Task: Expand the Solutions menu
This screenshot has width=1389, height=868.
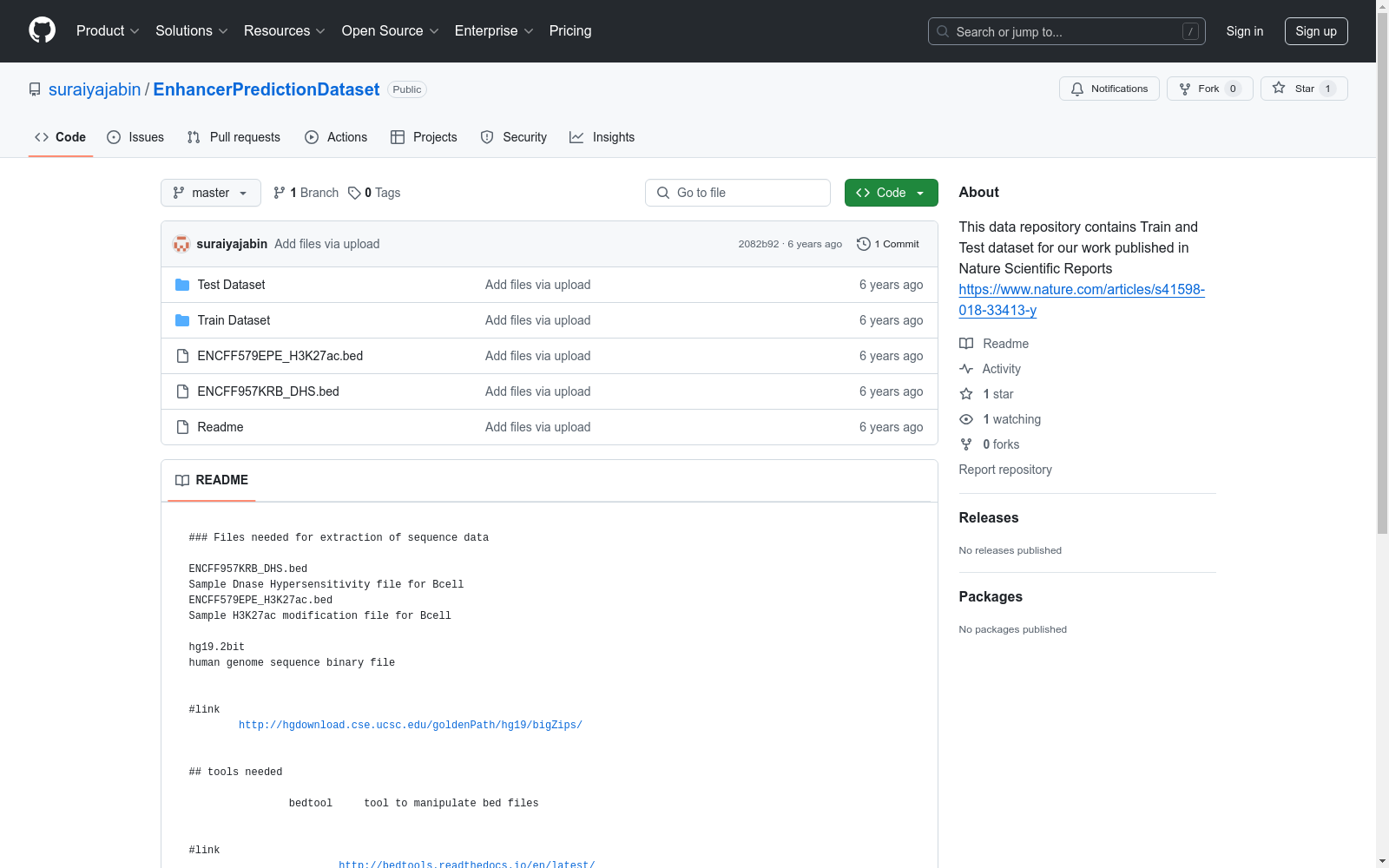Action: click(x=192, y=31)
